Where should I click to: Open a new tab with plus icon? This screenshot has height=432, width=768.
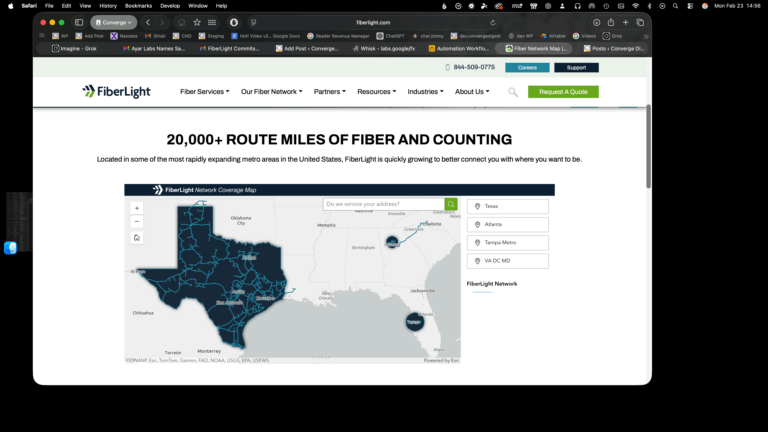(x=625, y=23)
